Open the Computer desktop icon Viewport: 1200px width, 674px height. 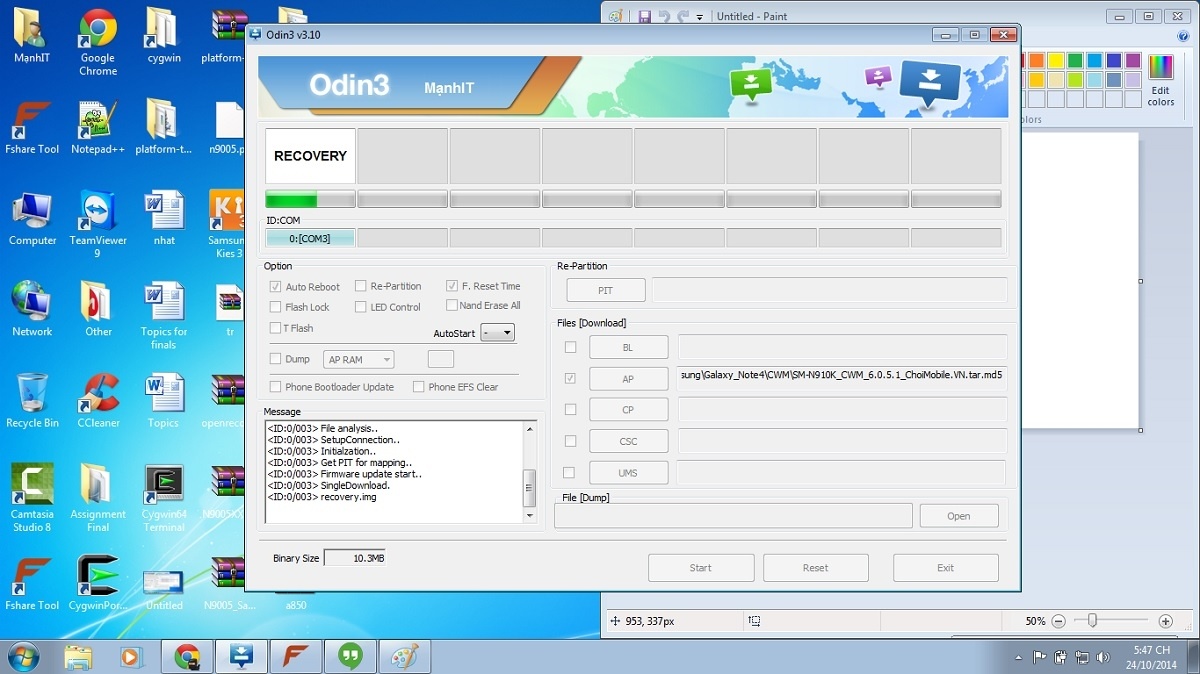click(x=32, y=218)
